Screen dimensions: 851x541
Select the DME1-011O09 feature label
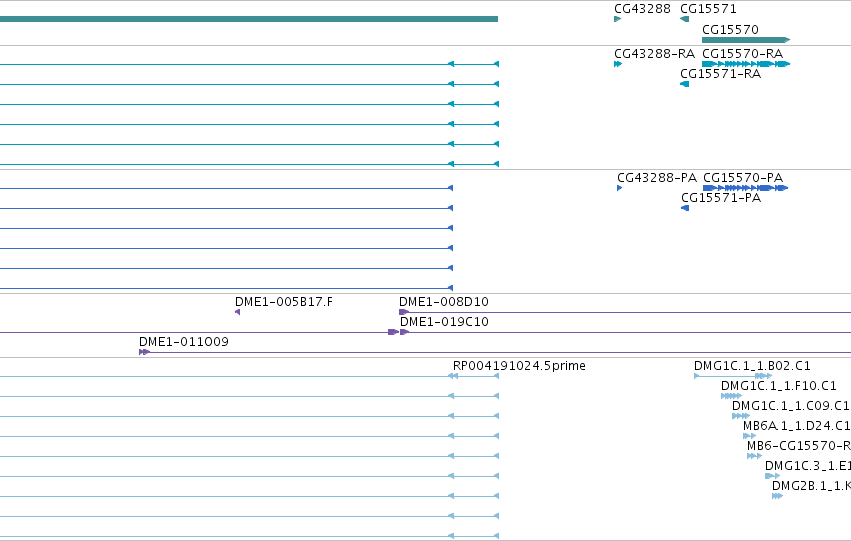pos(183,342)
